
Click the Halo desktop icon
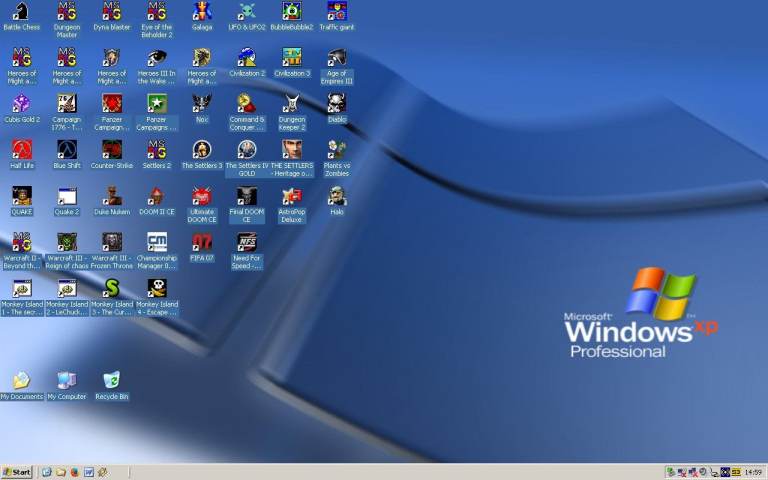pos(337,196)
